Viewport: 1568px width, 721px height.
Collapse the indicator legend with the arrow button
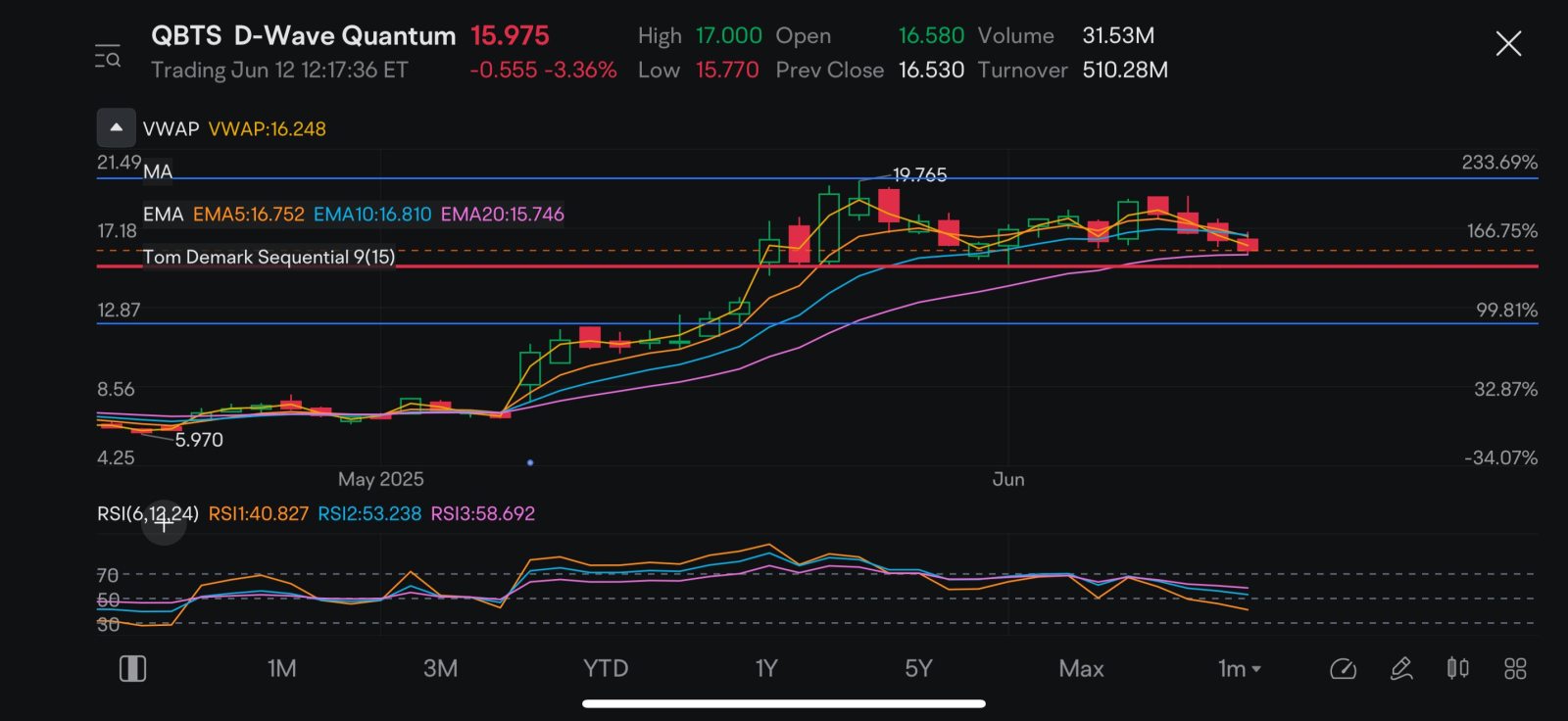[116, 128]
